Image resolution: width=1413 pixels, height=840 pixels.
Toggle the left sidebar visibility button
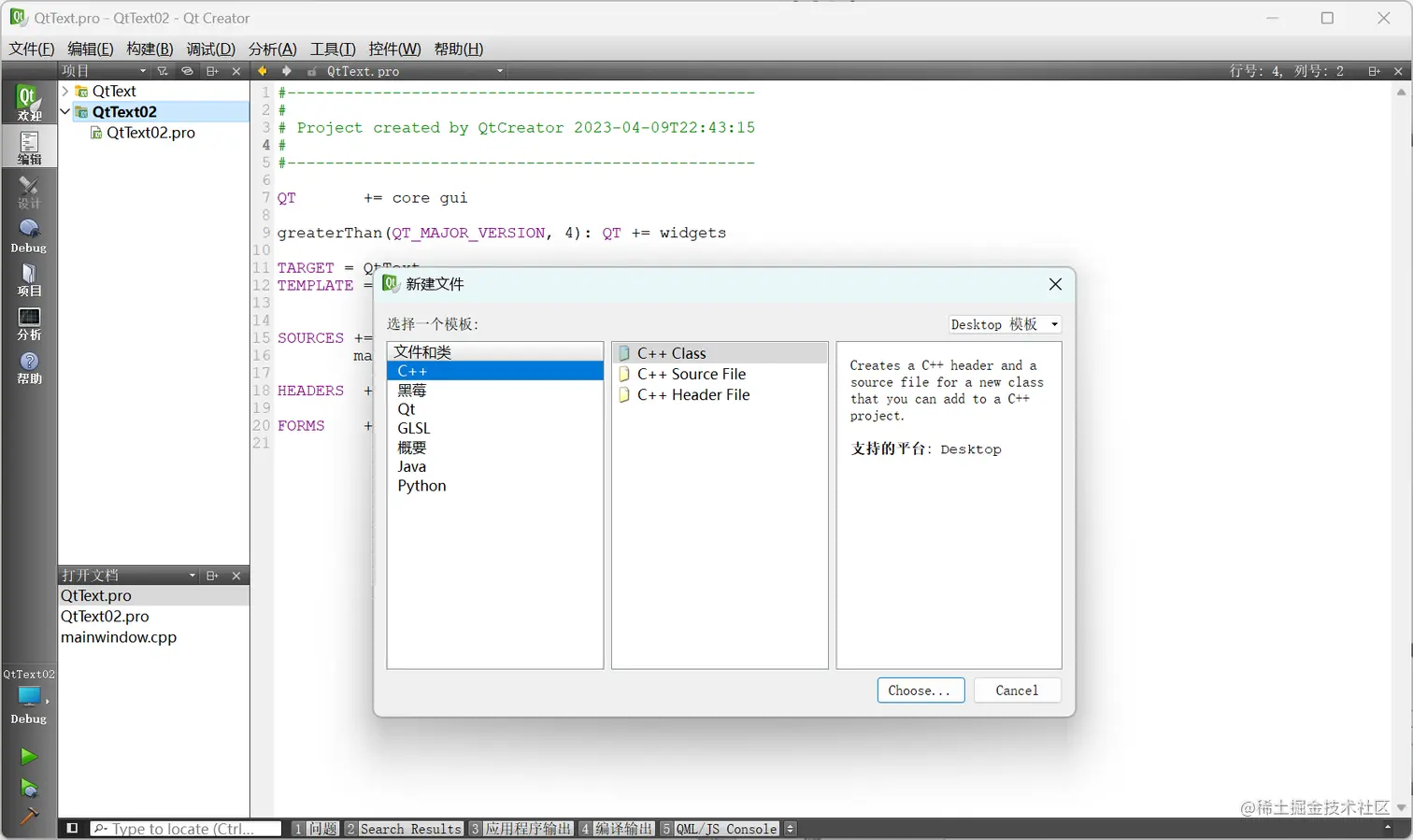coord(72,829)
